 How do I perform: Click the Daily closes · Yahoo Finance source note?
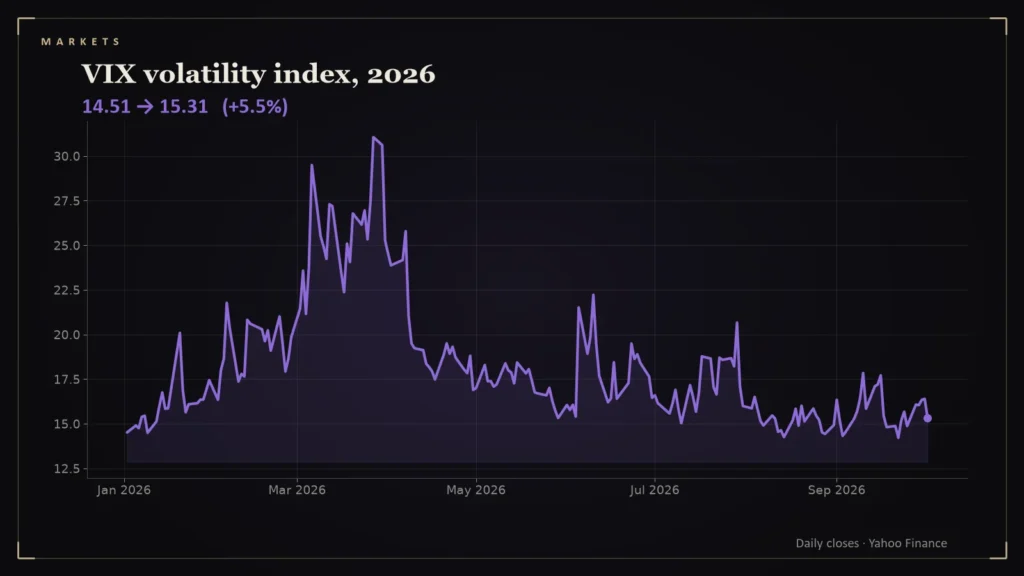coord(871,543)
